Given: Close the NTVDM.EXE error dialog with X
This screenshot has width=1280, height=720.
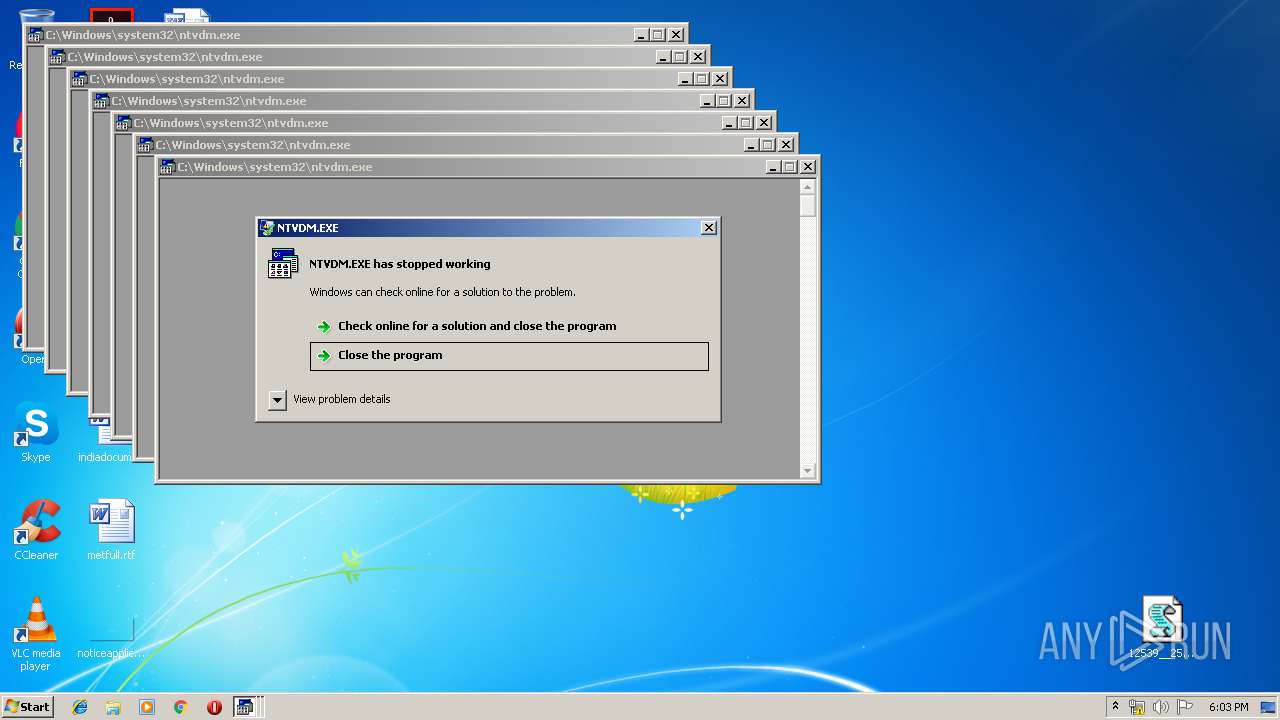Looking at the screenshot, I should point(709,228).
